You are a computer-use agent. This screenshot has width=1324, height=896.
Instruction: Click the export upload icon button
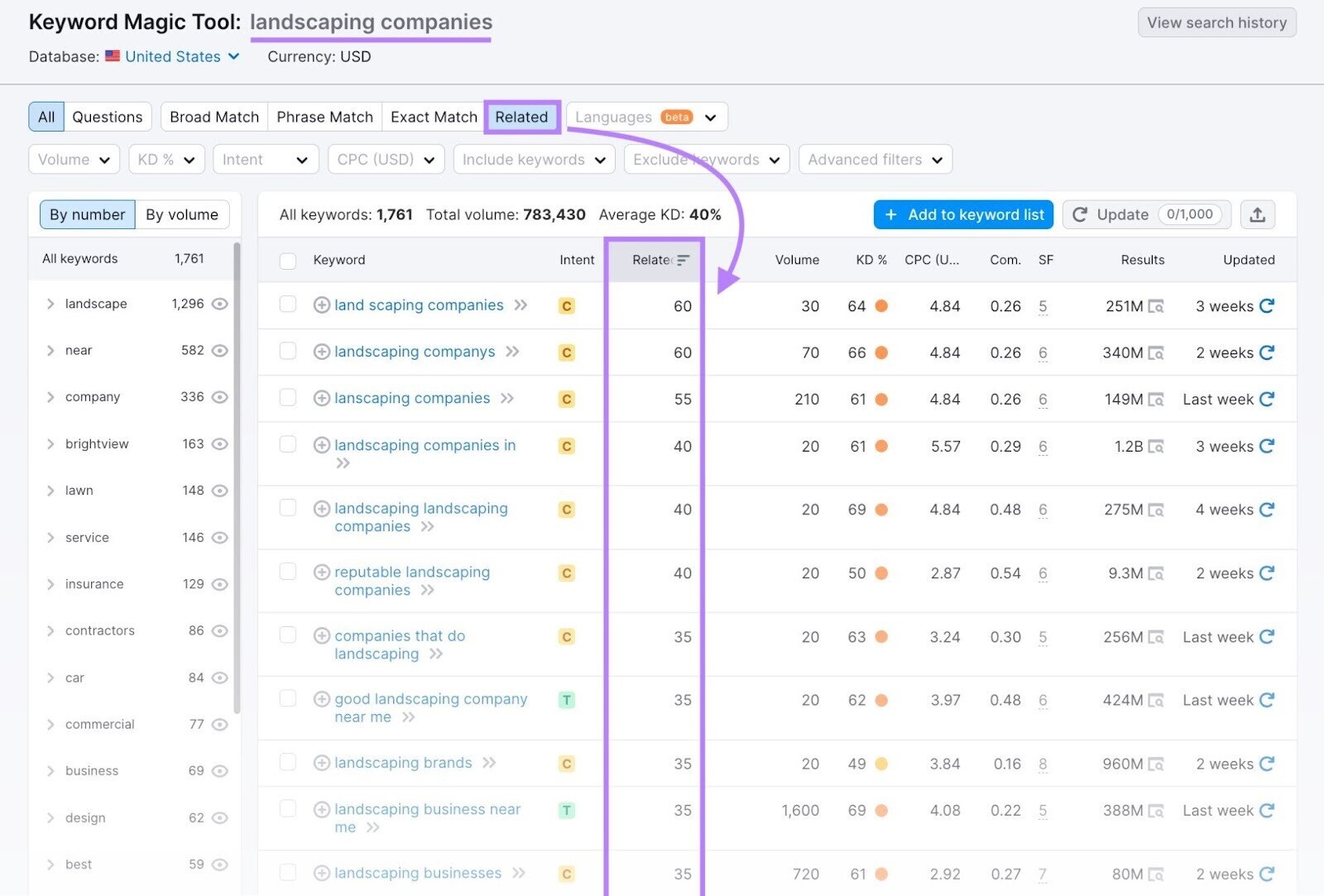point(1257,215)
